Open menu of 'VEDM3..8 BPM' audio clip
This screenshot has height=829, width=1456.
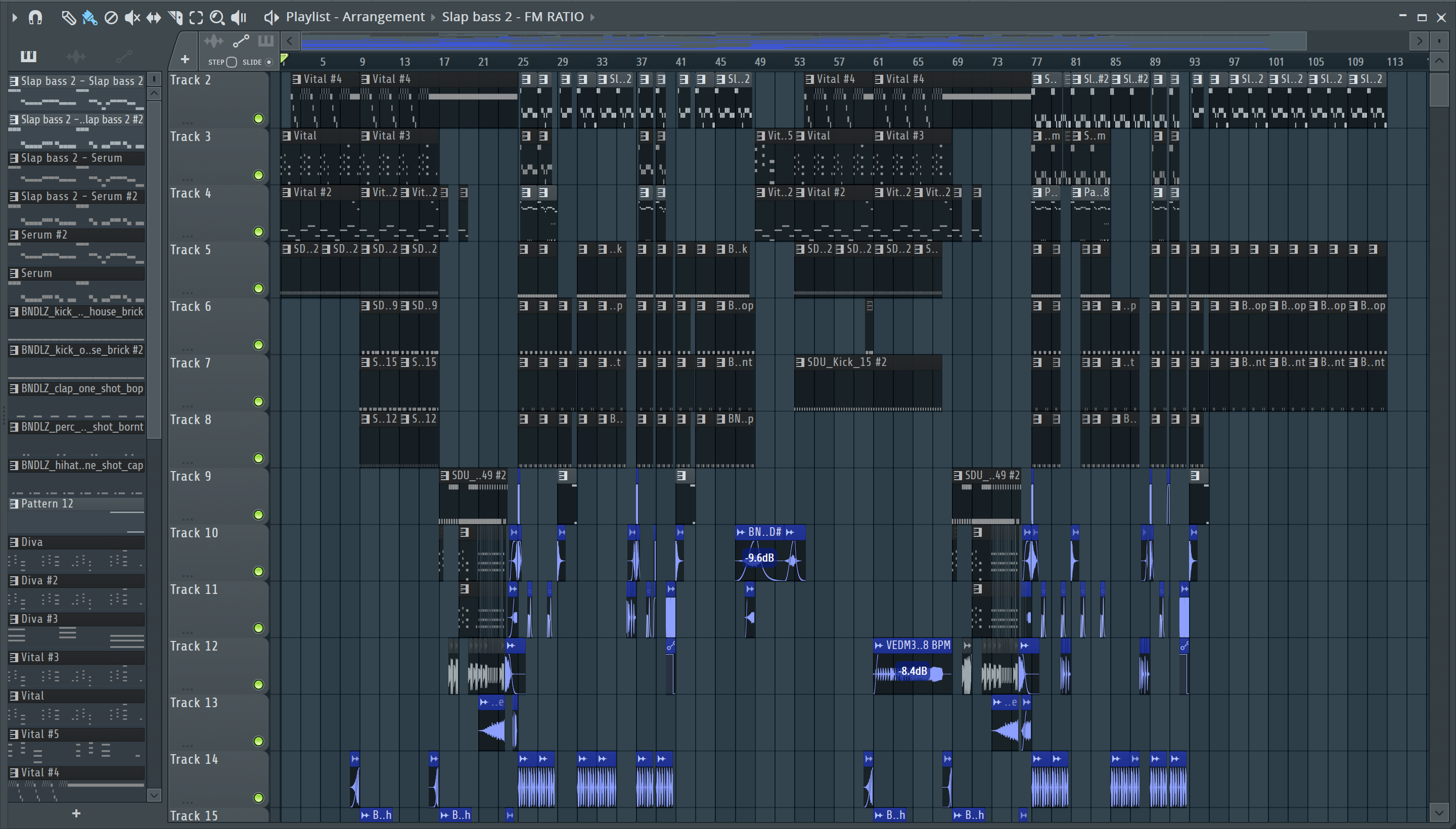pyautogui.click(x=879, y=645)
